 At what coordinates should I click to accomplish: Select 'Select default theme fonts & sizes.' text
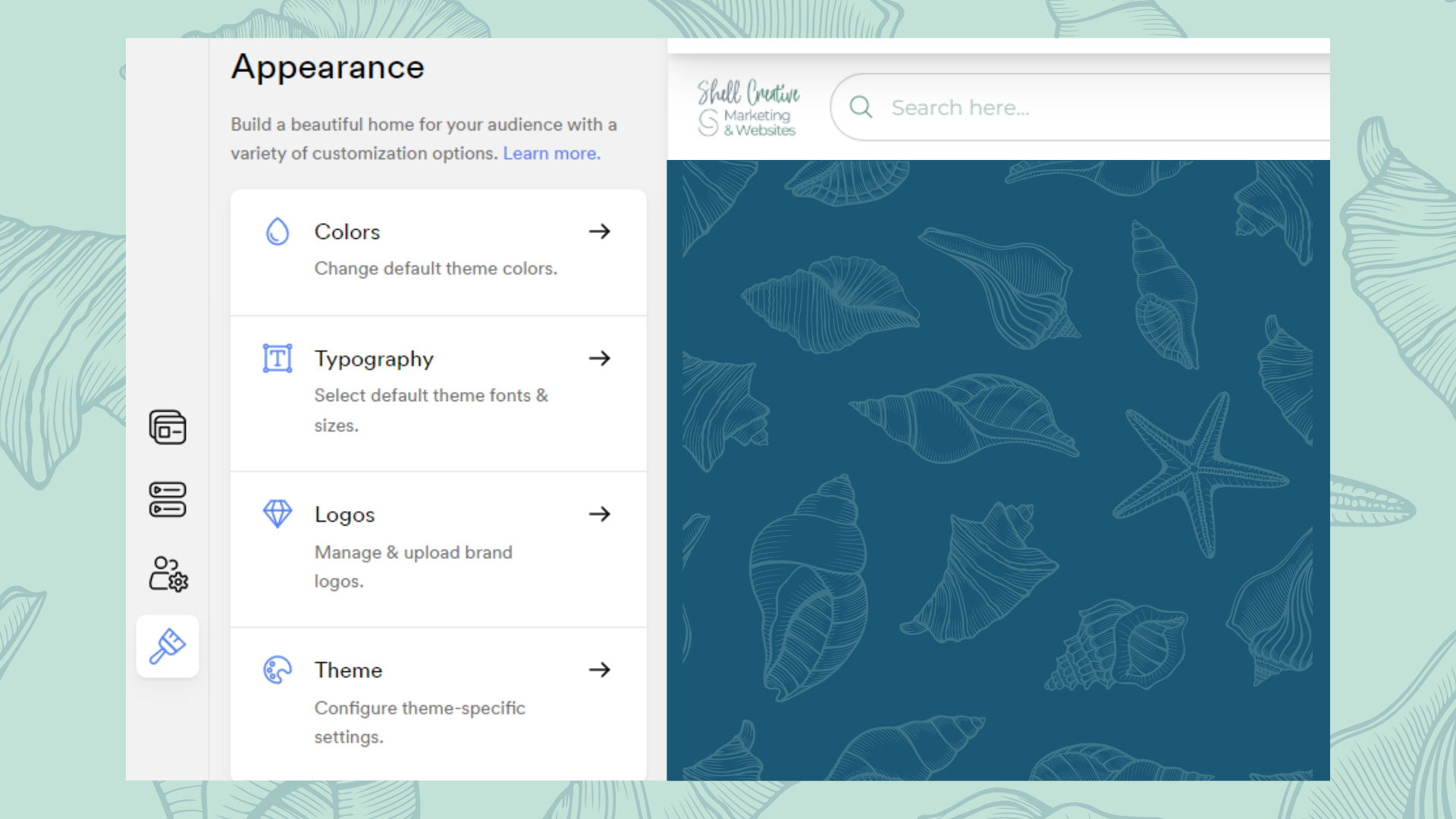(x=431, y=410)
